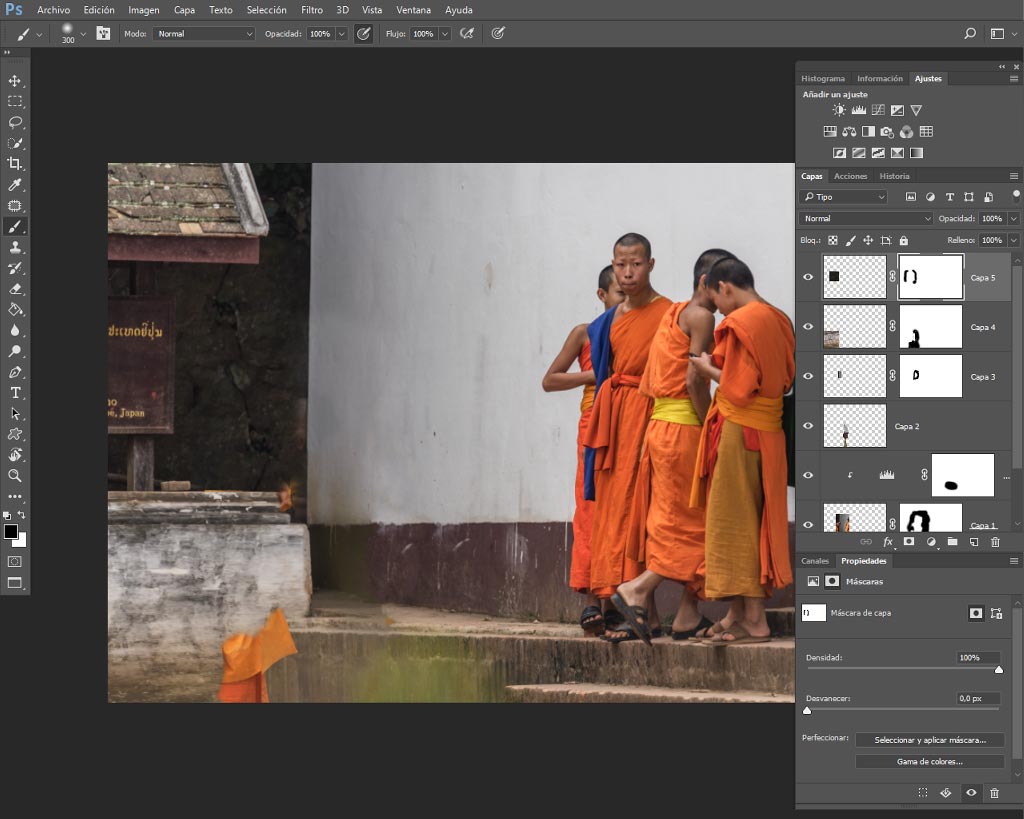Select the Capa 4 layer thumbnail

[x=854, y=327]
